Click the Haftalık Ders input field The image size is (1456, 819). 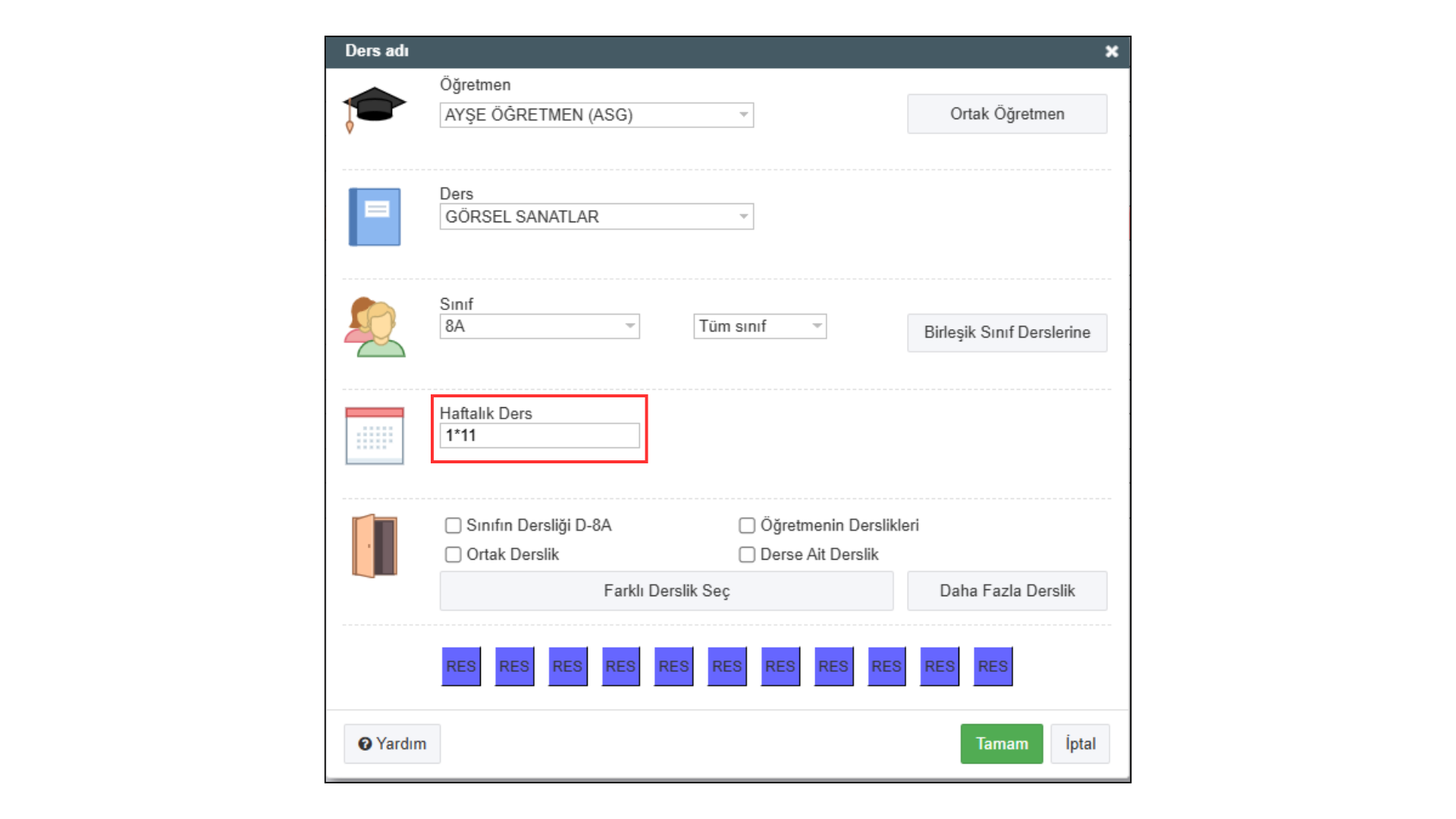[539, 436]
